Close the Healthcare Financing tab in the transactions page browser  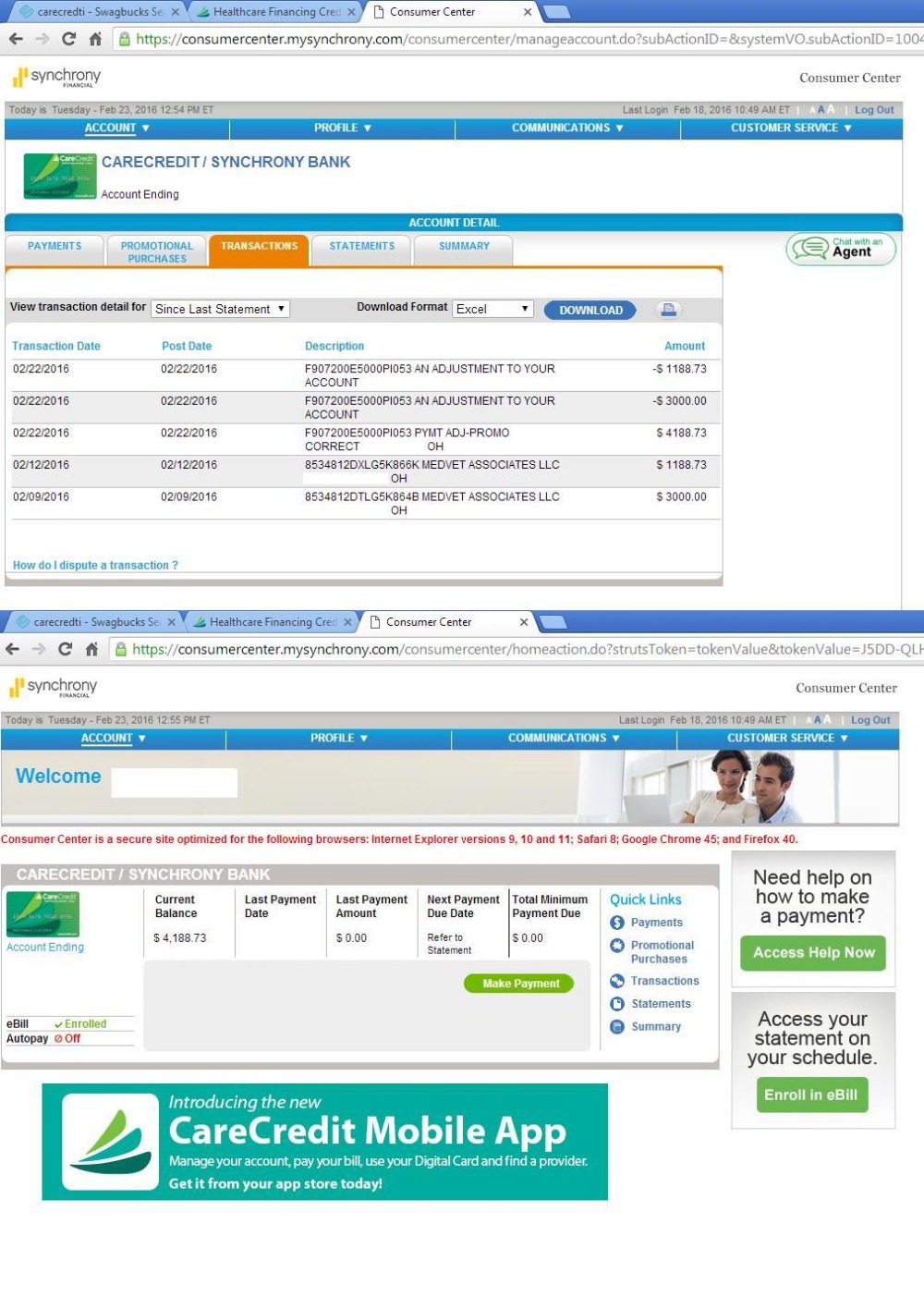click(x=351, y=12)
